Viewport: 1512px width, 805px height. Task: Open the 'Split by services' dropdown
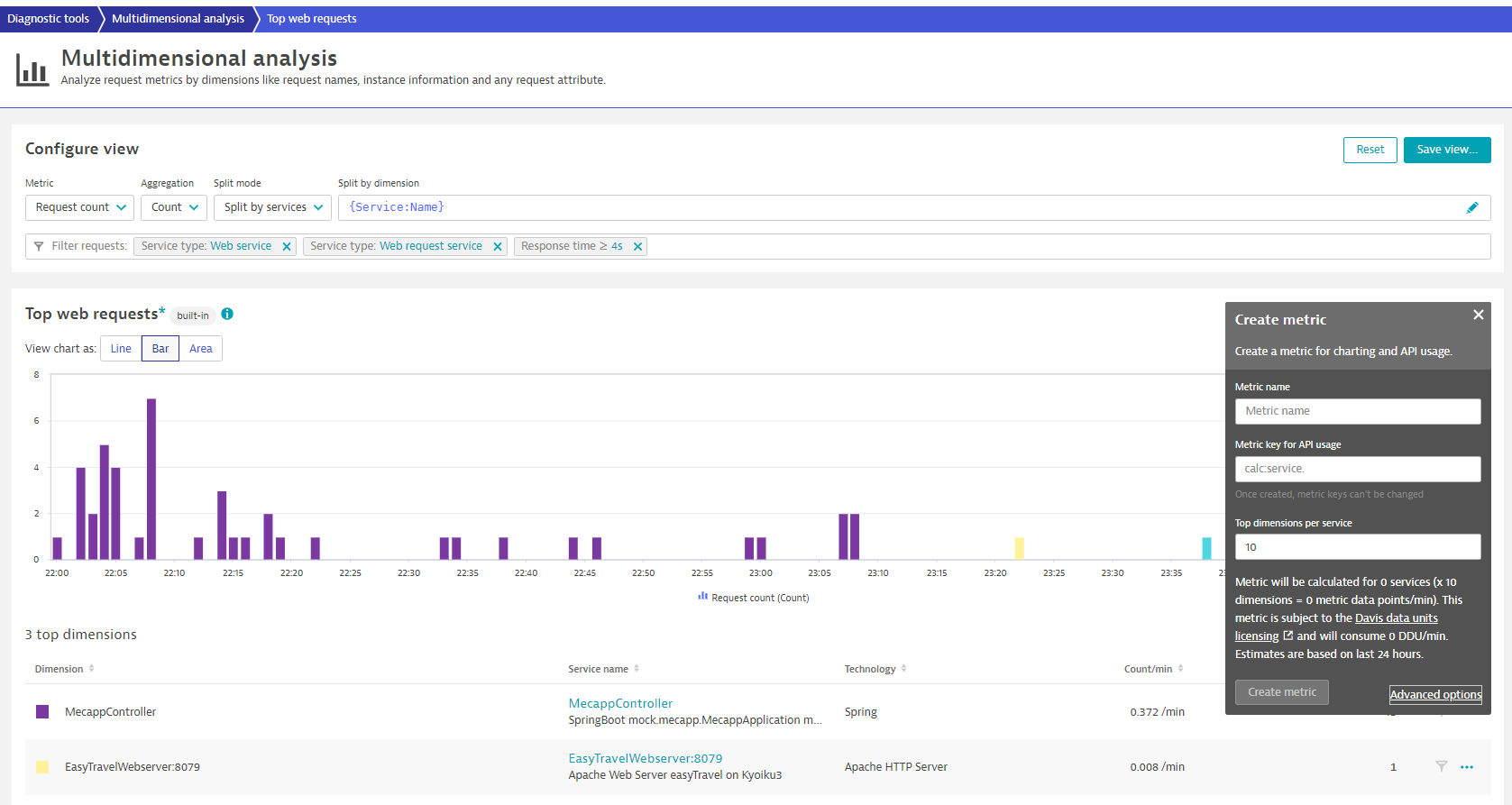click(272, 207)
